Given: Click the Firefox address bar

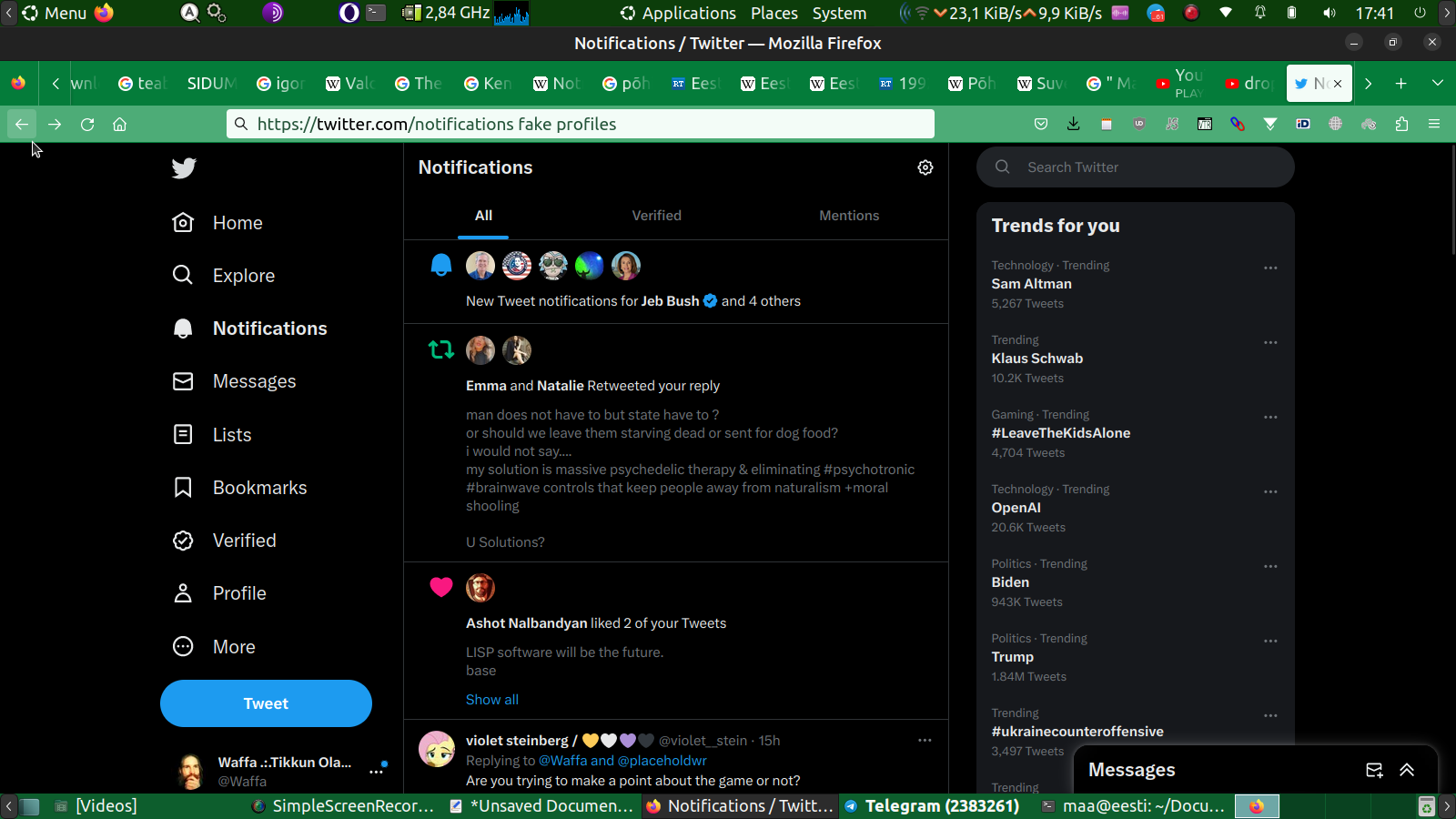Looking at the screenshot, I should 581,124.
